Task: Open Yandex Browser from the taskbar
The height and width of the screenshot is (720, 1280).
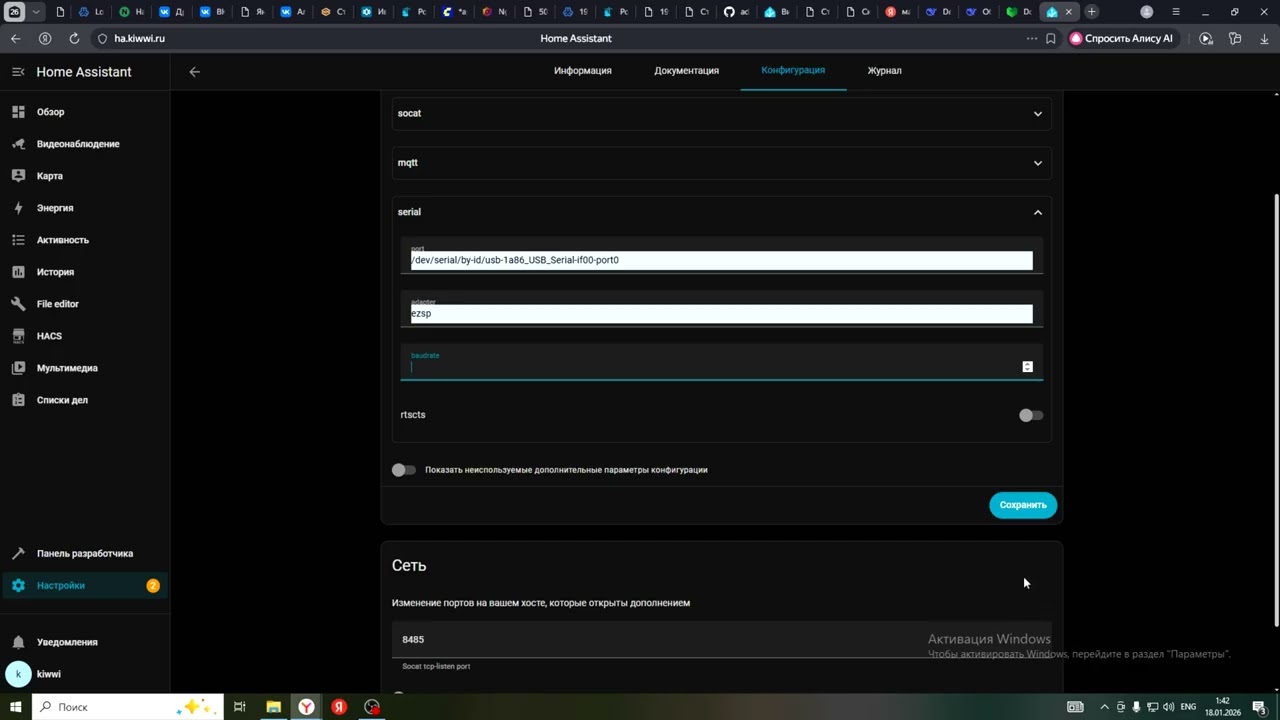Action: pyautogui.click(x=306, y=707)
